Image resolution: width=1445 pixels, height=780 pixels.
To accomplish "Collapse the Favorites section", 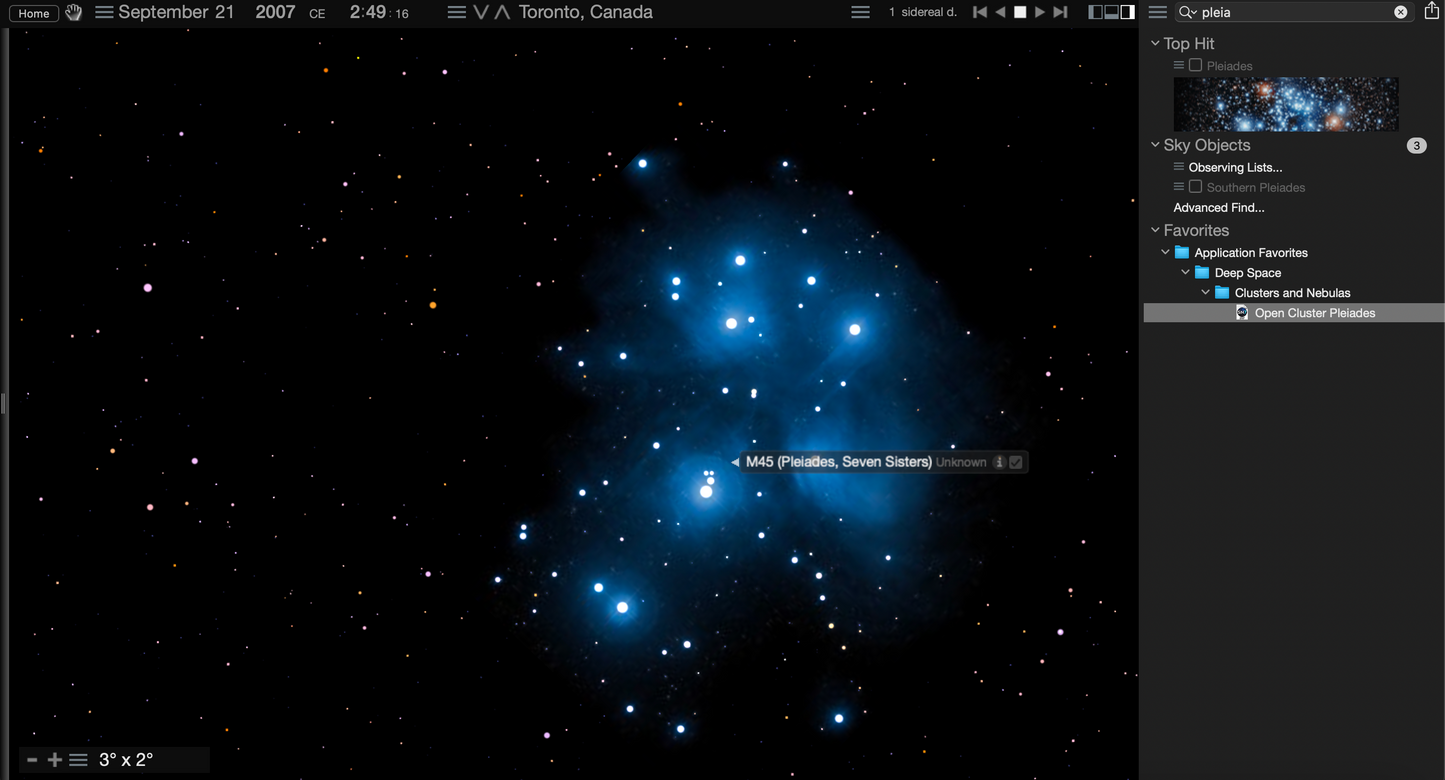I will (x=1155, y=230).
